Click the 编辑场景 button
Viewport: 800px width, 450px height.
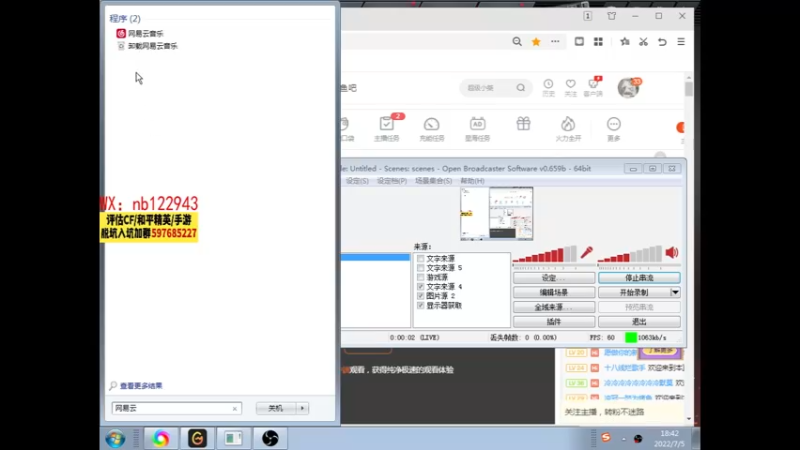(554, 292)
